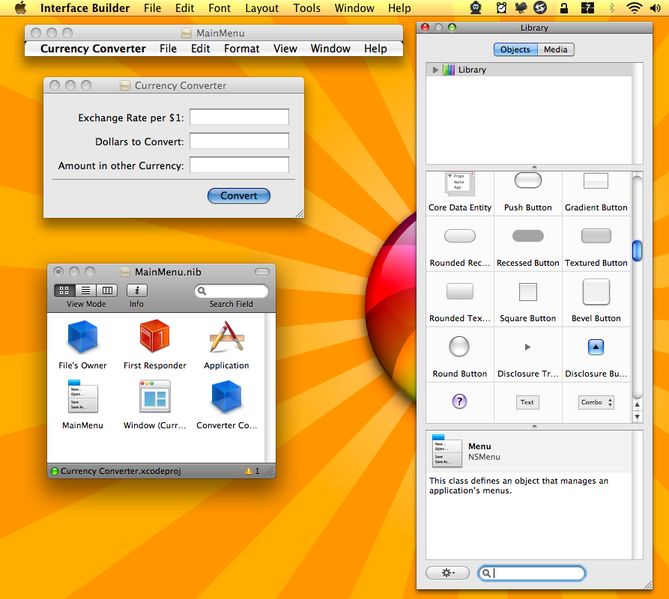Click the Library objects scrollbar thumb

(637, 250)
